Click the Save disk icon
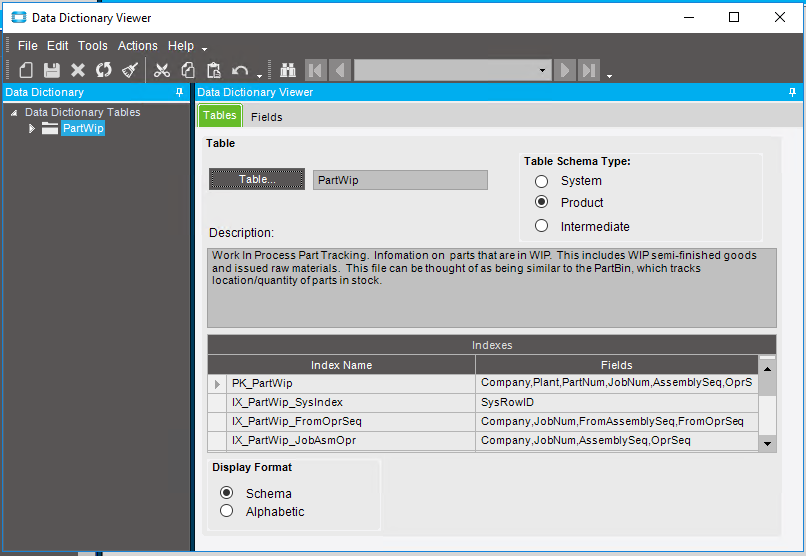 (x=52, y=70)
